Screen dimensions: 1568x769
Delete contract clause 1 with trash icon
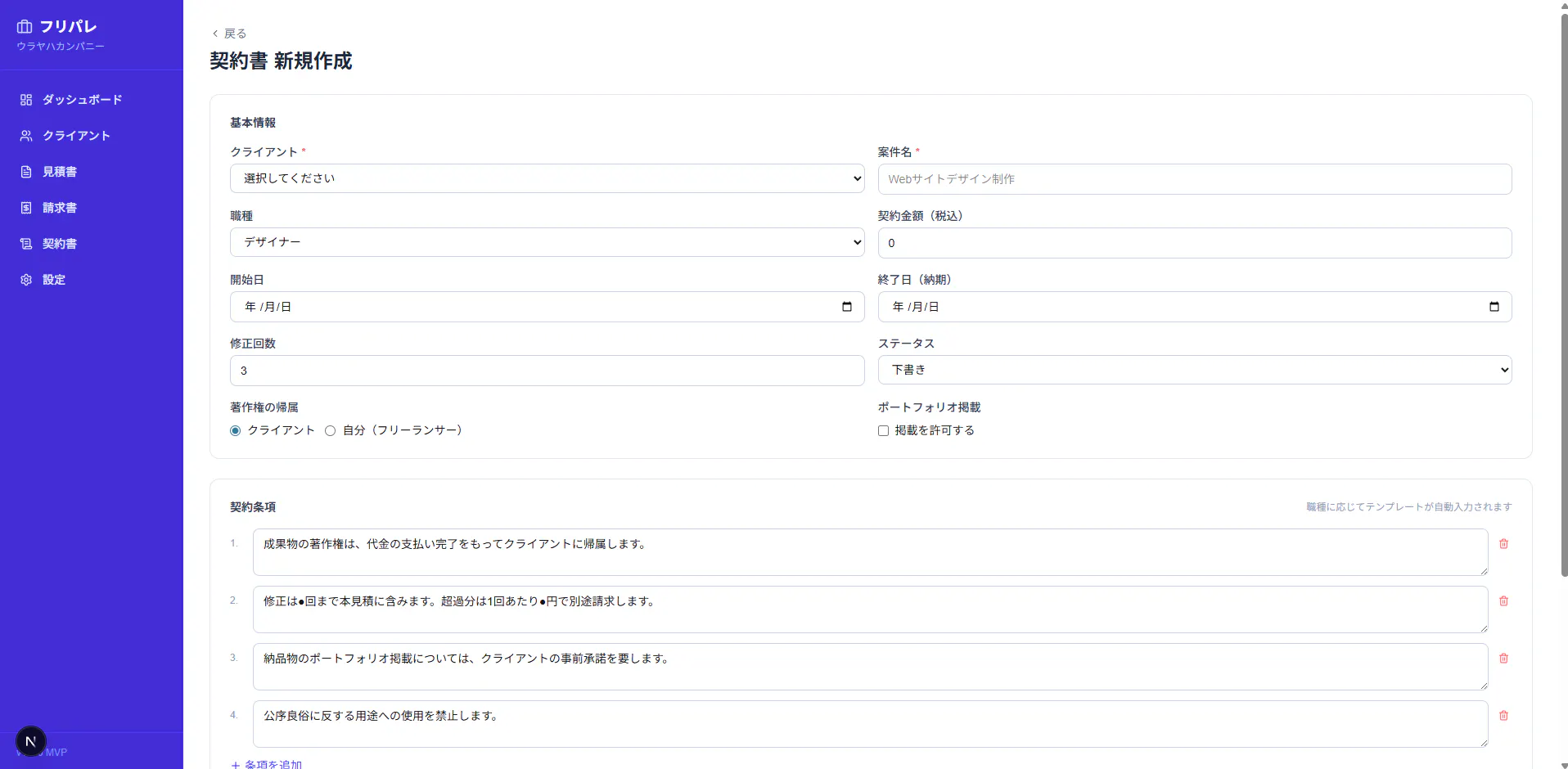(x=1503, y=544)
